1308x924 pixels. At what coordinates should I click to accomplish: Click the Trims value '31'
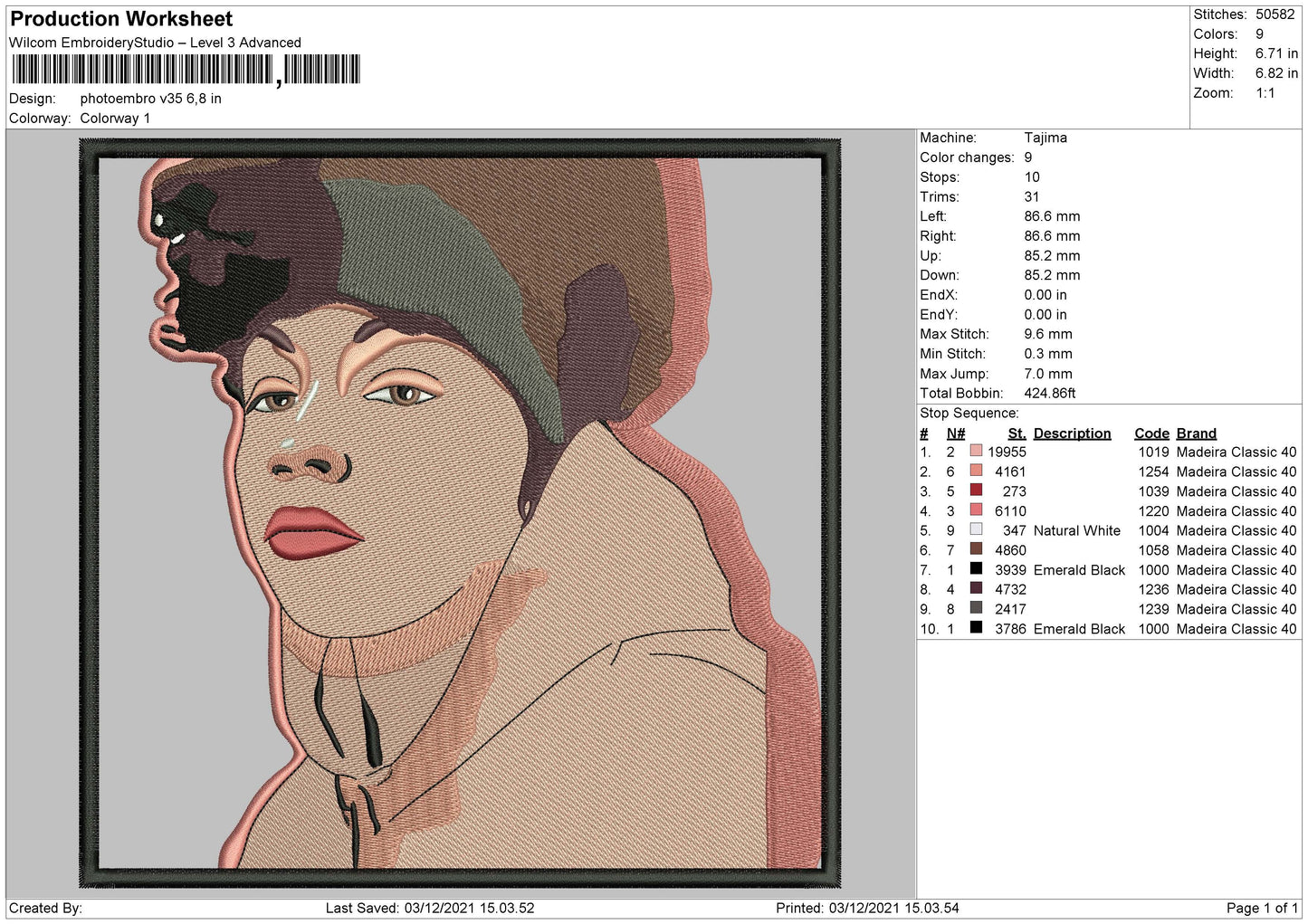(x=1031, y=196)
